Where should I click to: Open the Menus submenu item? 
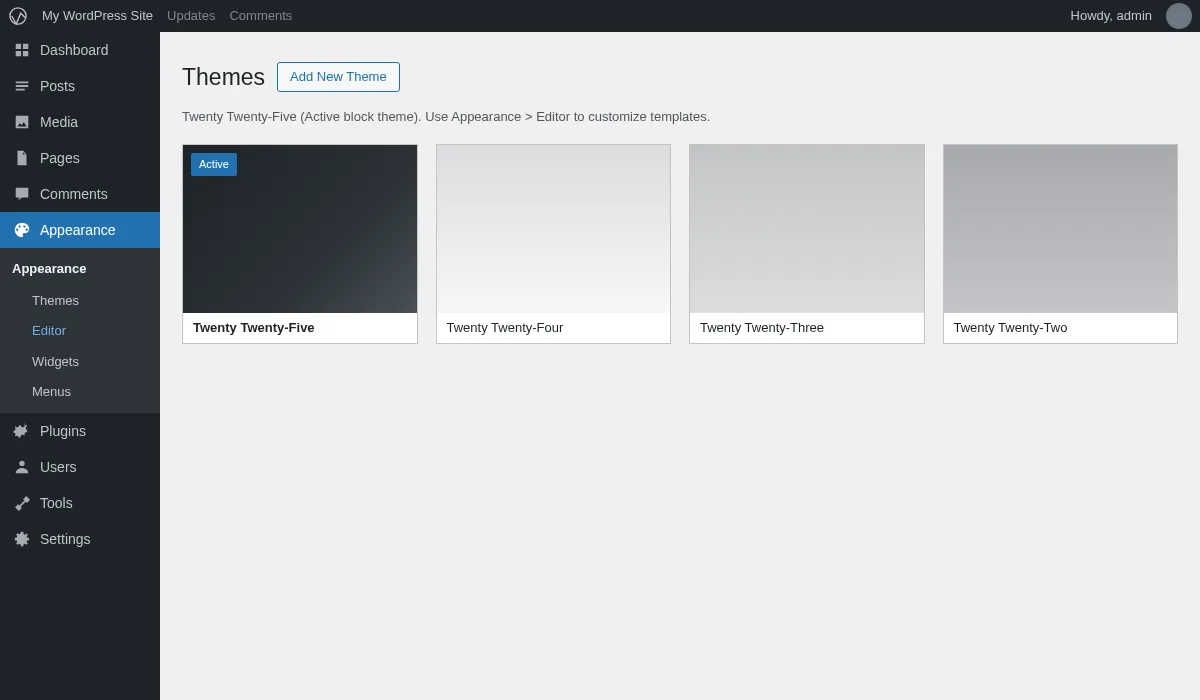click(51, 391)
